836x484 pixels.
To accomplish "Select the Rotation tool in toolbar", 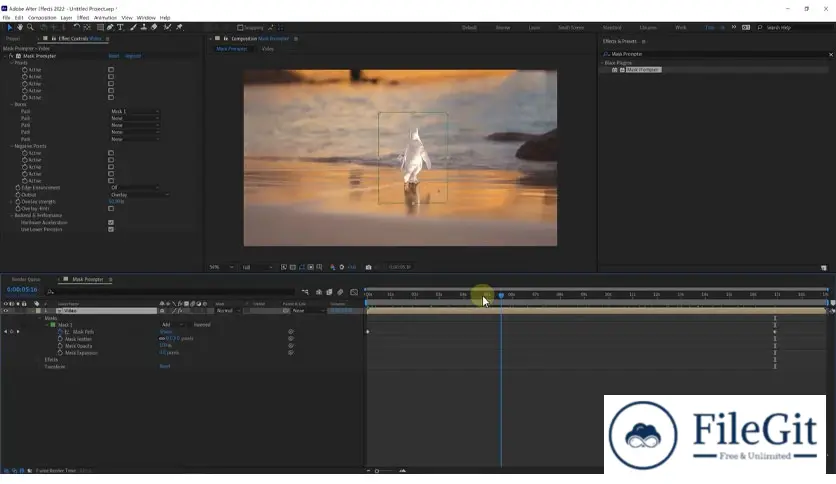I will point(76,27).
